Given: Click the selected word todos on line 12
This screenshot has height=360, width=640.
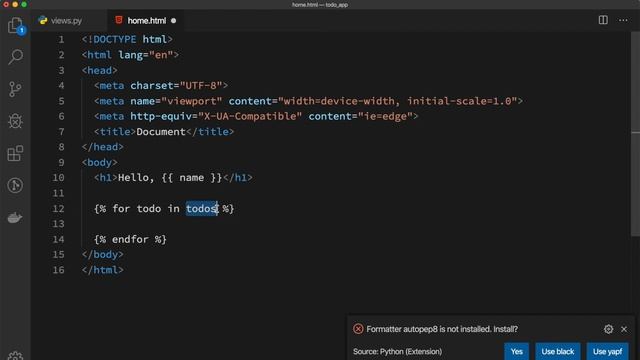Looking at the screenshot, I should click(x=202, y=209).
